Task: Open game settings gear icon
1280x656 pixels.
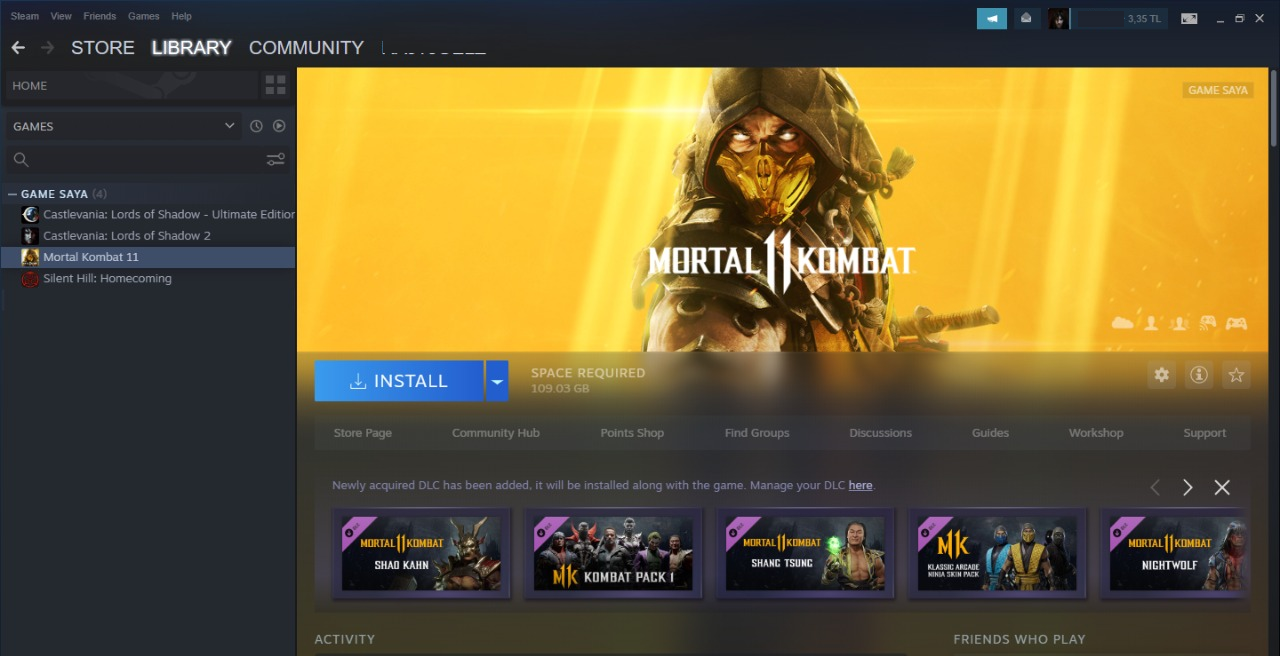Action: (1161, 375)
